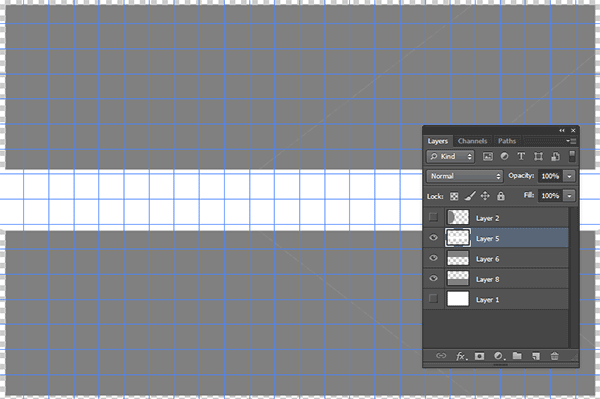The height and width of the screenshot is (399, 600).
Task: Switch to Layers tab
Action: pyautogui.click(x=438, y=141)
